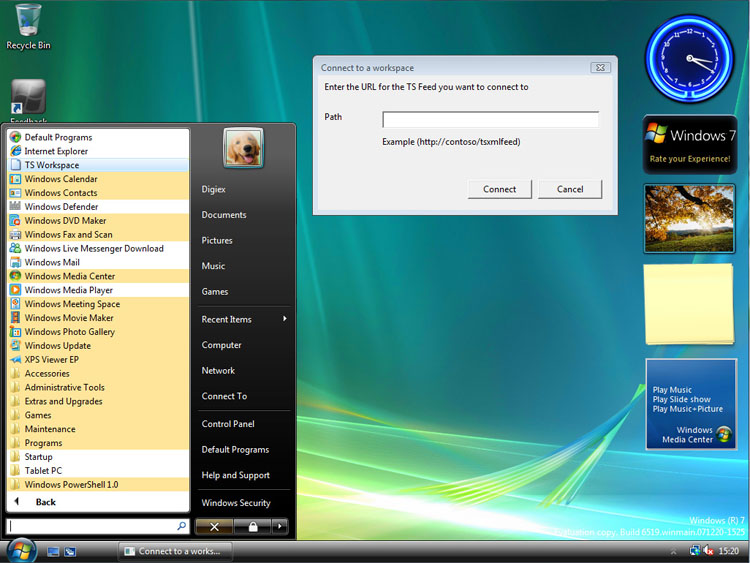Image resolution: width=750 pixels, height=563 pixels.
Task: Open Connect To
Action: pos(224,396)
